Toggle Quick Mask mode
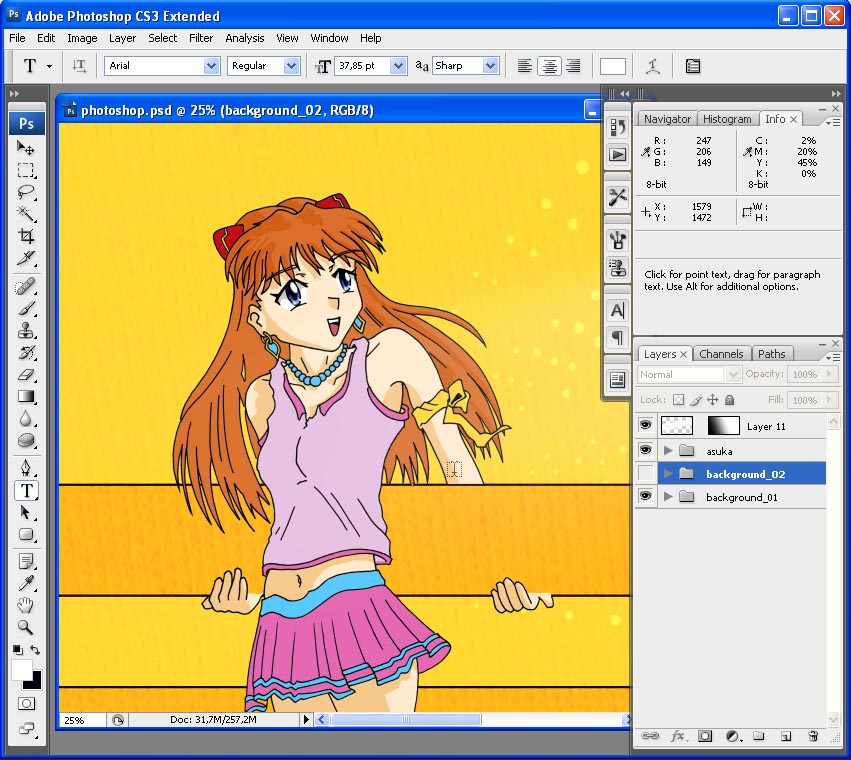Image resolution: width=851 pixels, height=760 pixels. click(x=26, y=704)
